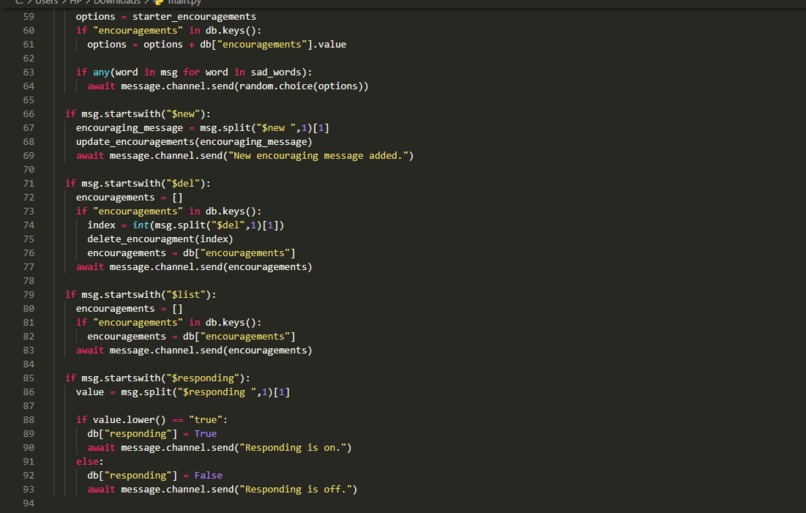Screen dimensions: 806x513
Task: Click the 'False' constant on line 92
Action: [x=208, y=475]
